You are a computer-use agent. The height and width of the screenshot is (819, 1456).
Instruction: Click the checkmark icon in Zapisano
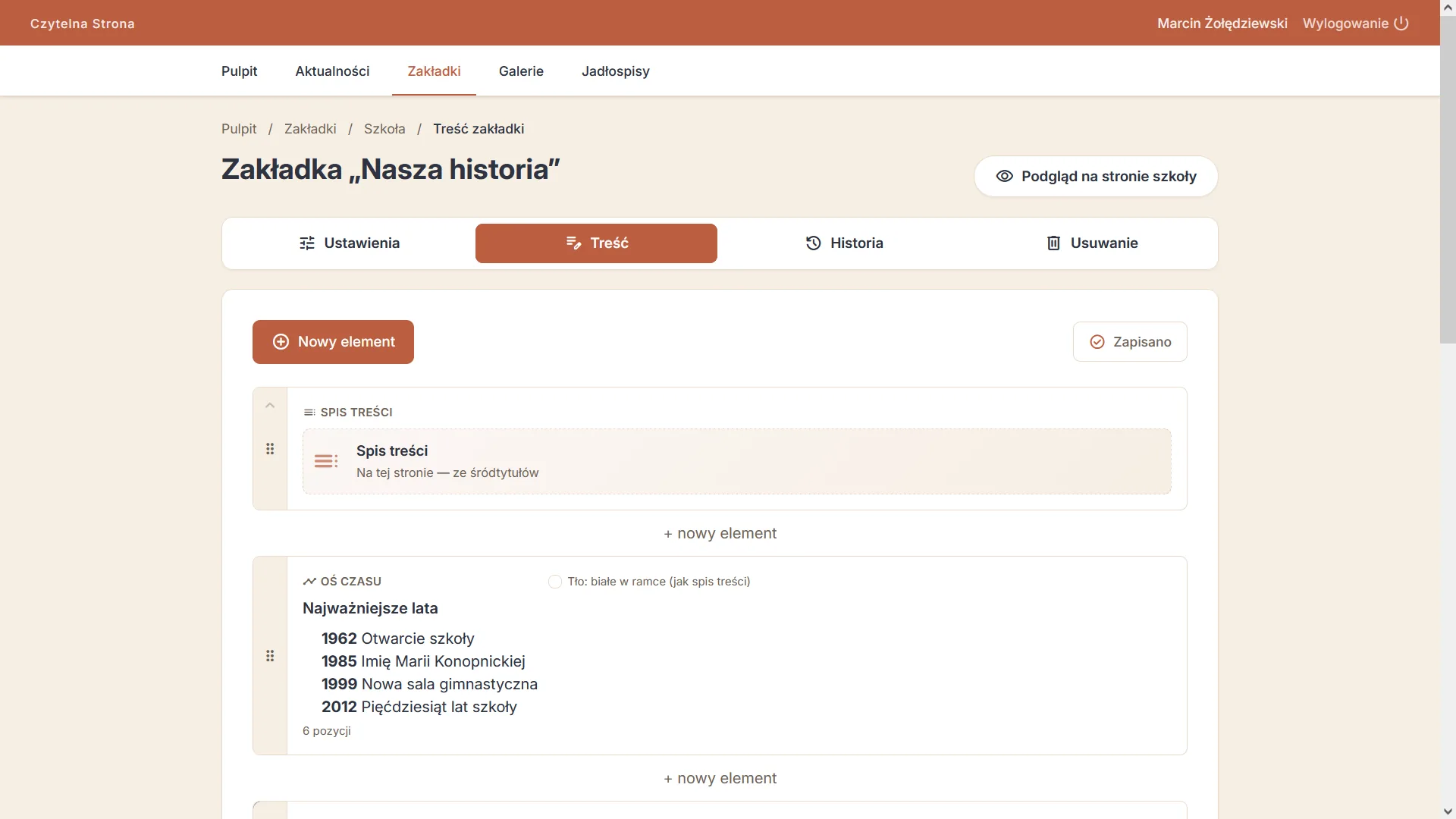(1097, 342)
